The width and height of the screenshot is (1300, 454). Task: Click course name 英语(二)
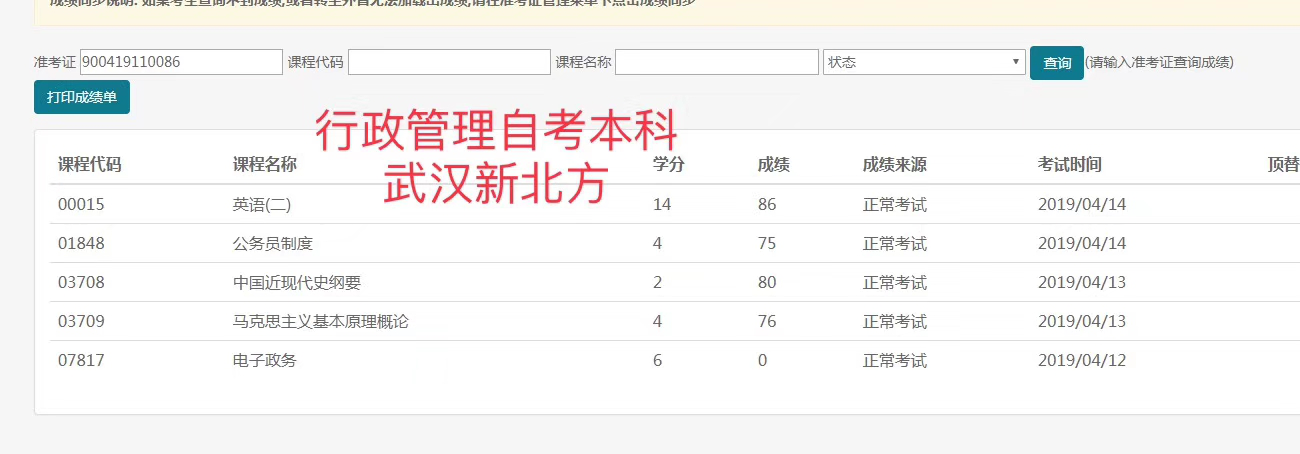coord(262,205)
